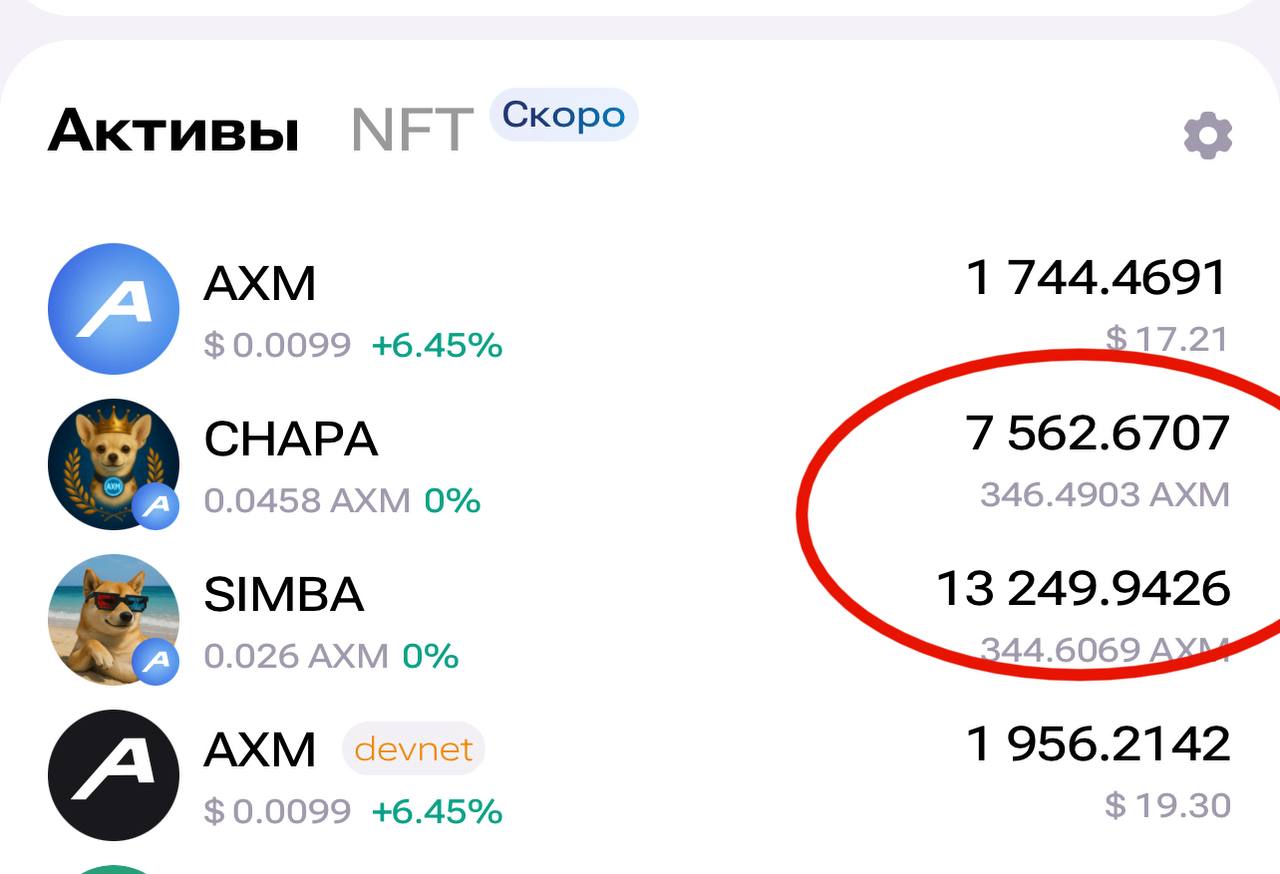
Task: Open the settings gear
Action: click(x=1208, y=133)
